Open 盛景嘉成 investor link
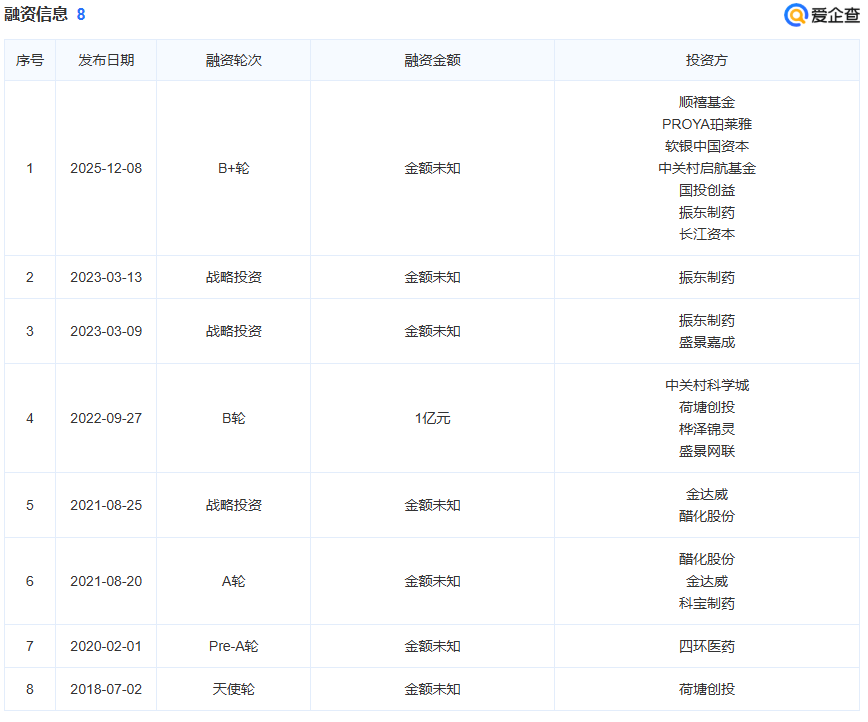The width and height of the screenshot is (868, 722). (x=706, y=342)
